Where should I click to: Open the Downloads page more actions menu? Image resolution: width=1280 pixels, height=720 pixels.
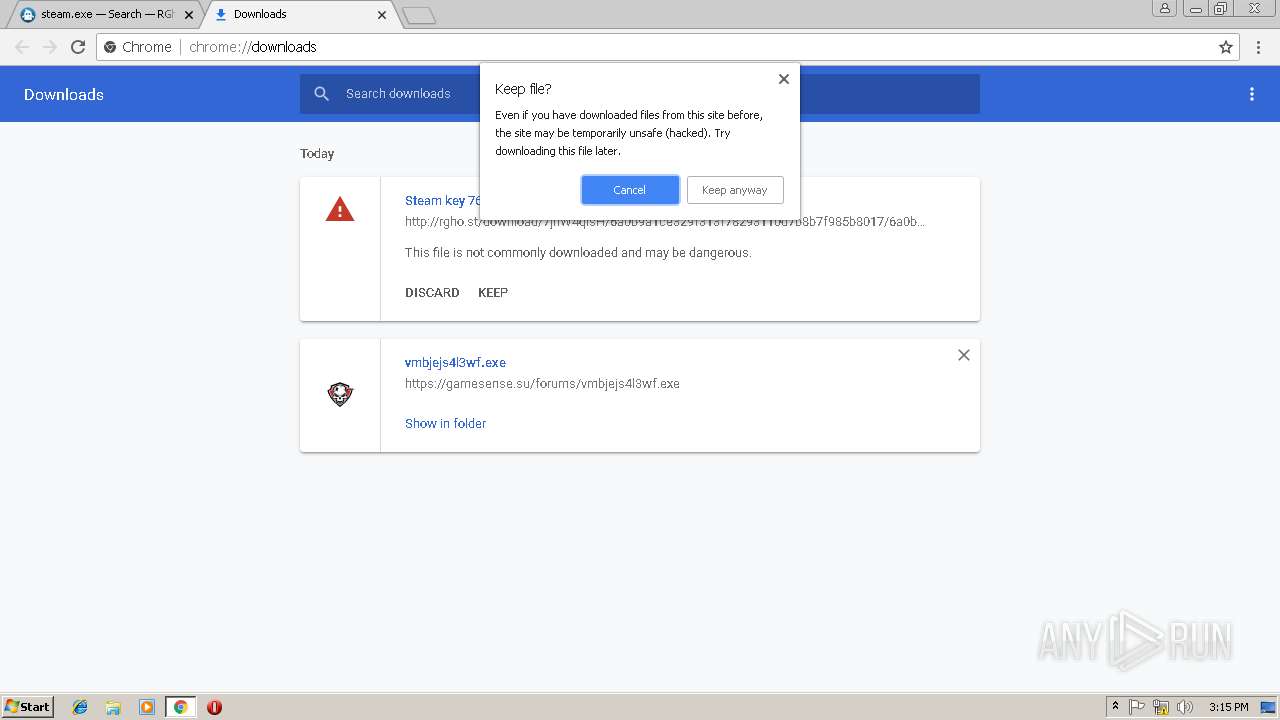pos(1252,94)
